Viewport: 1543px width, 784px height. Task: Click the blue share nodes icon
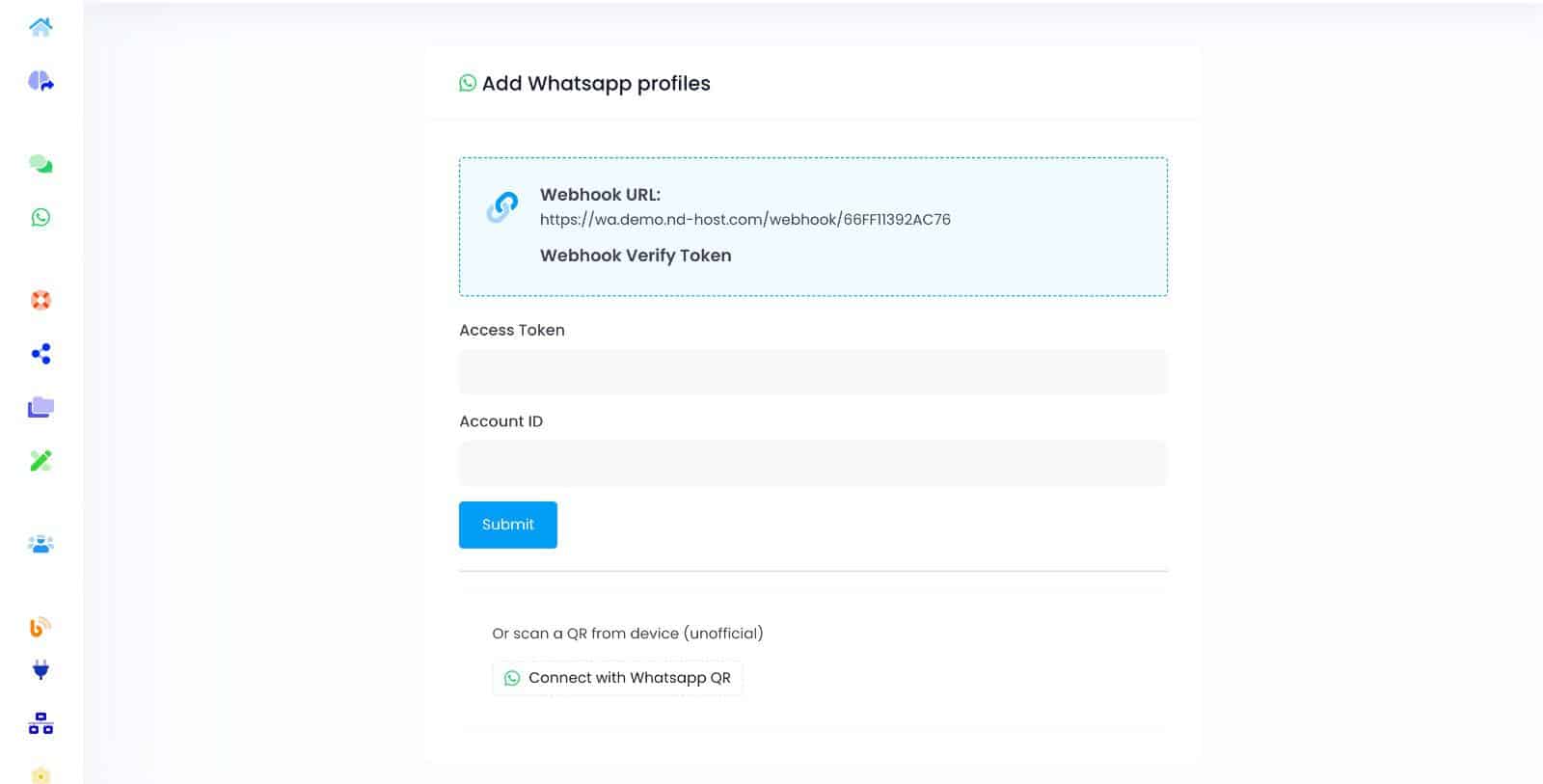(x=41, y=354)
